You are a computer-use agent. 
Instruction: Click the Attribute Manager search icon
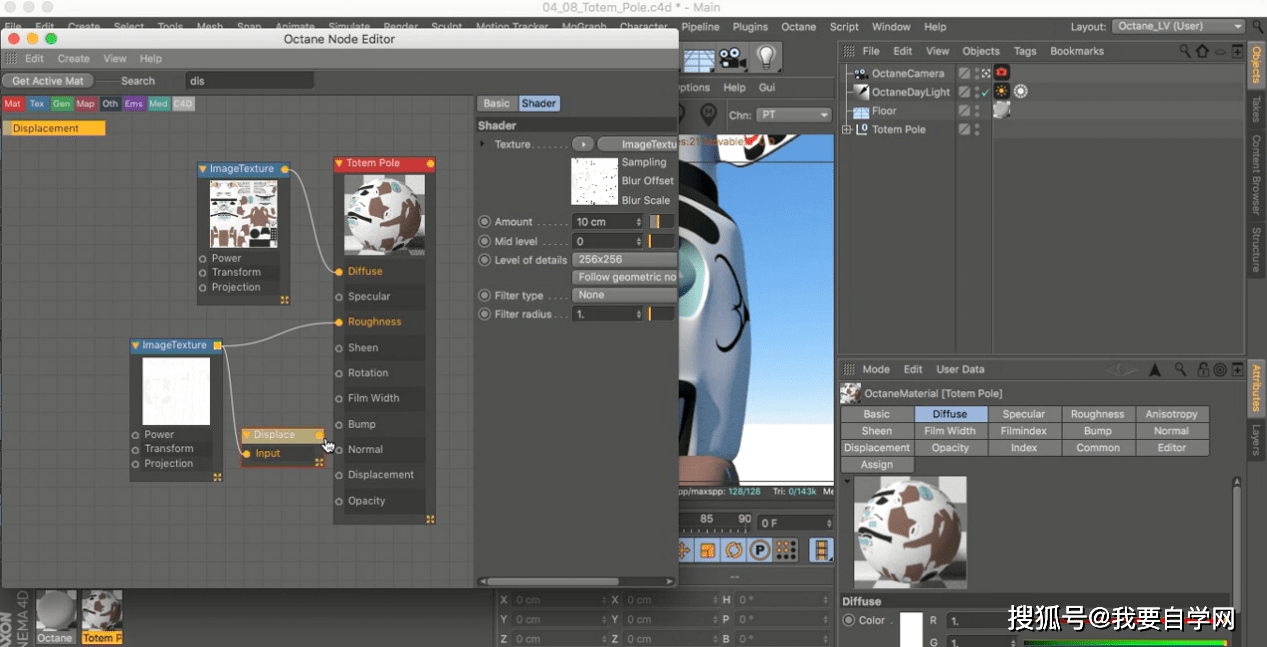[1181, 369]
